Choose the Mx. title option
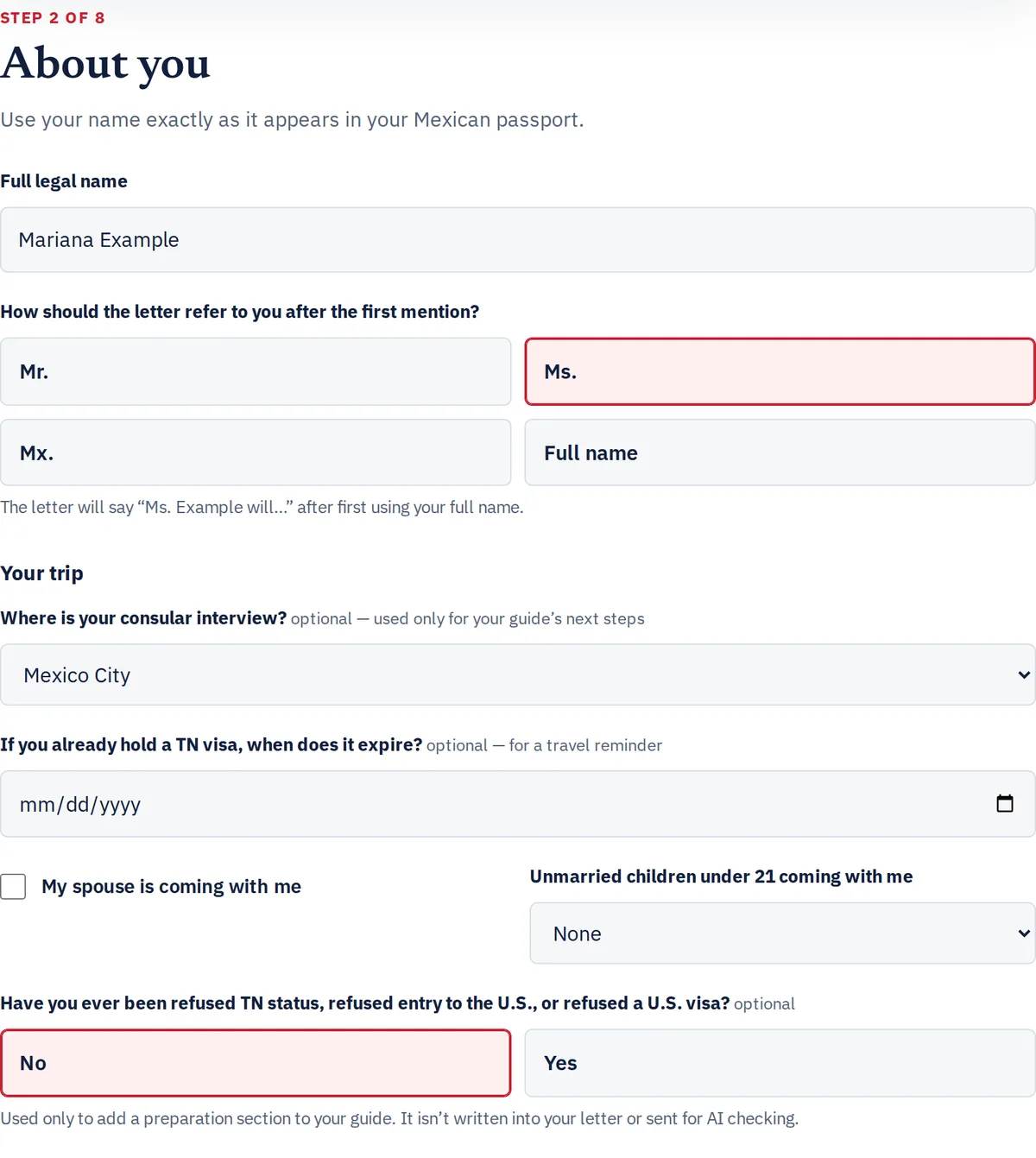The height and width of the screenshot is (1158, 1036). coord(256,452)
